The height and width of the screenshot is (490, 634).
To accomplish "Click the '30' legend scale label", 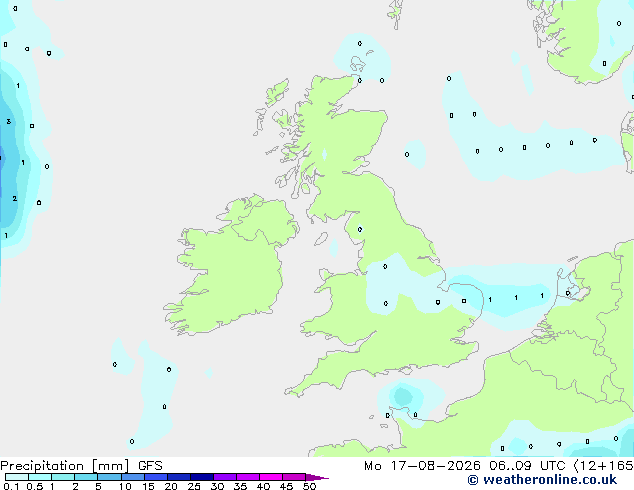I will point(217,486).
